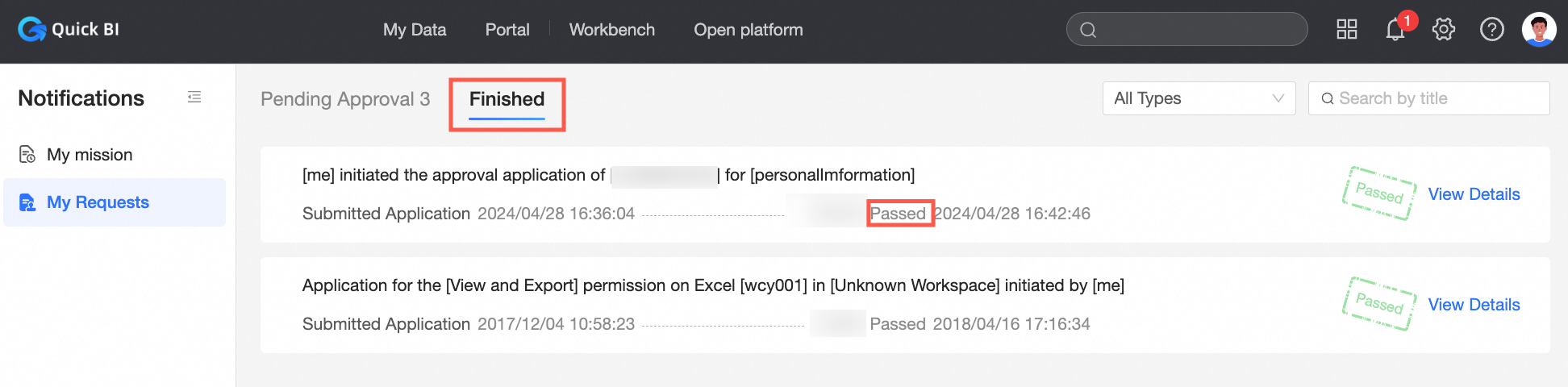Click the My Requests sidebar icon
The width and height of the screenshot is (1568, 387).
click(27, 202)
